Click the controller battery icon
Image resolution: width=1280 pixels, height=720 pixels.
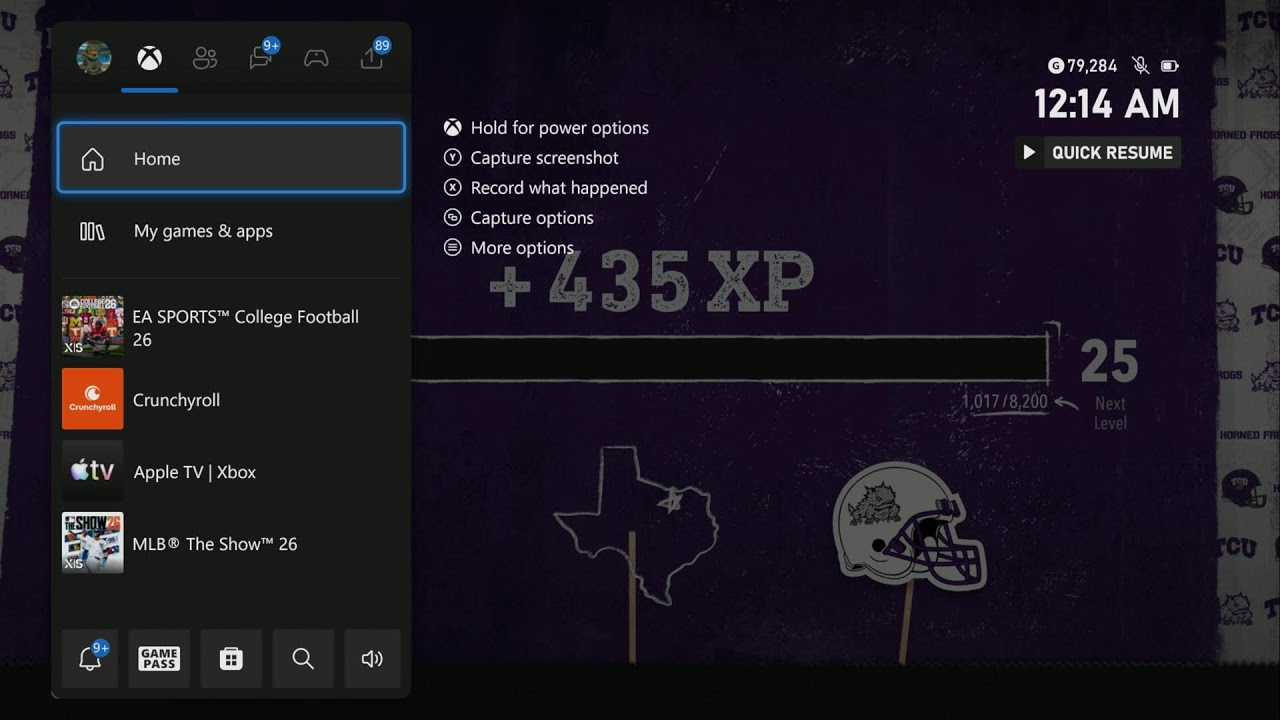pyautogui.click(x=1169, y=66)
